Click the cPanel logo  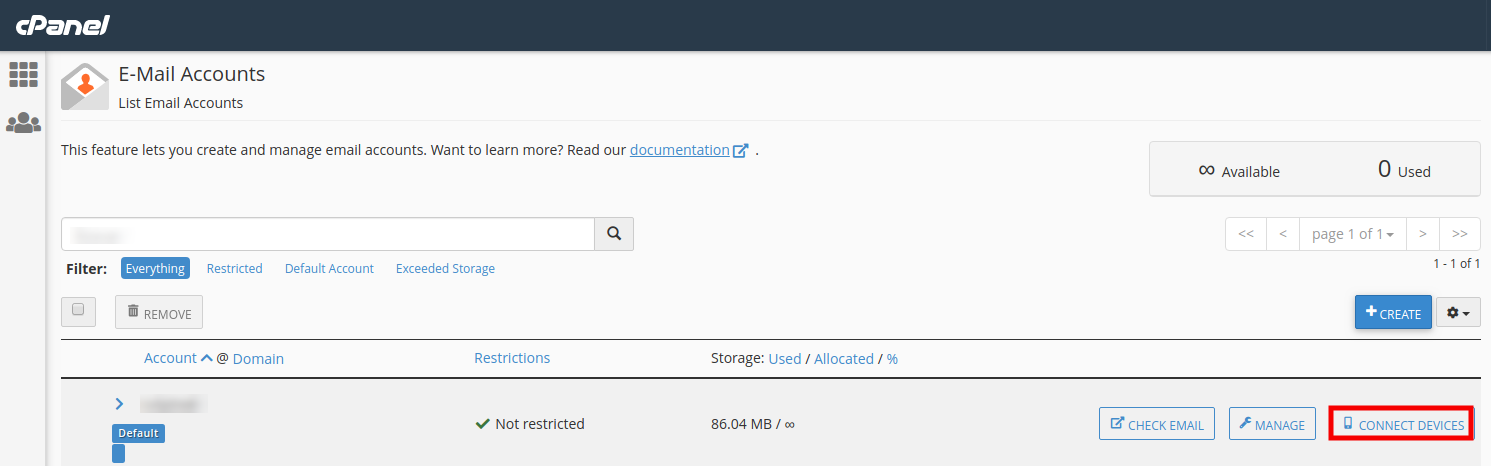[x=62, y=25]
